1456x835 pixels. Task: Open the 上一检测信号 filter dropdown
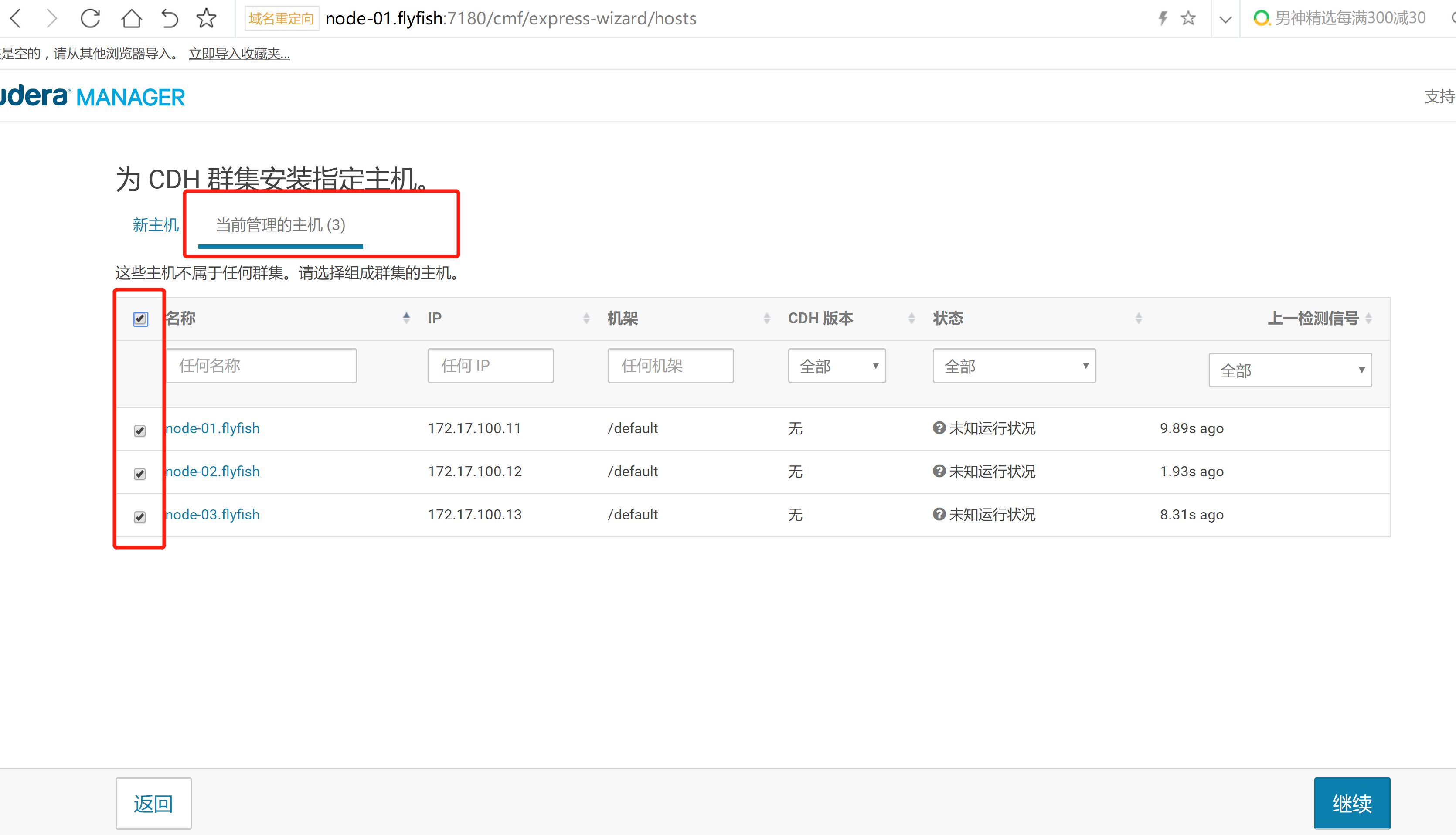pos(1289,370)
